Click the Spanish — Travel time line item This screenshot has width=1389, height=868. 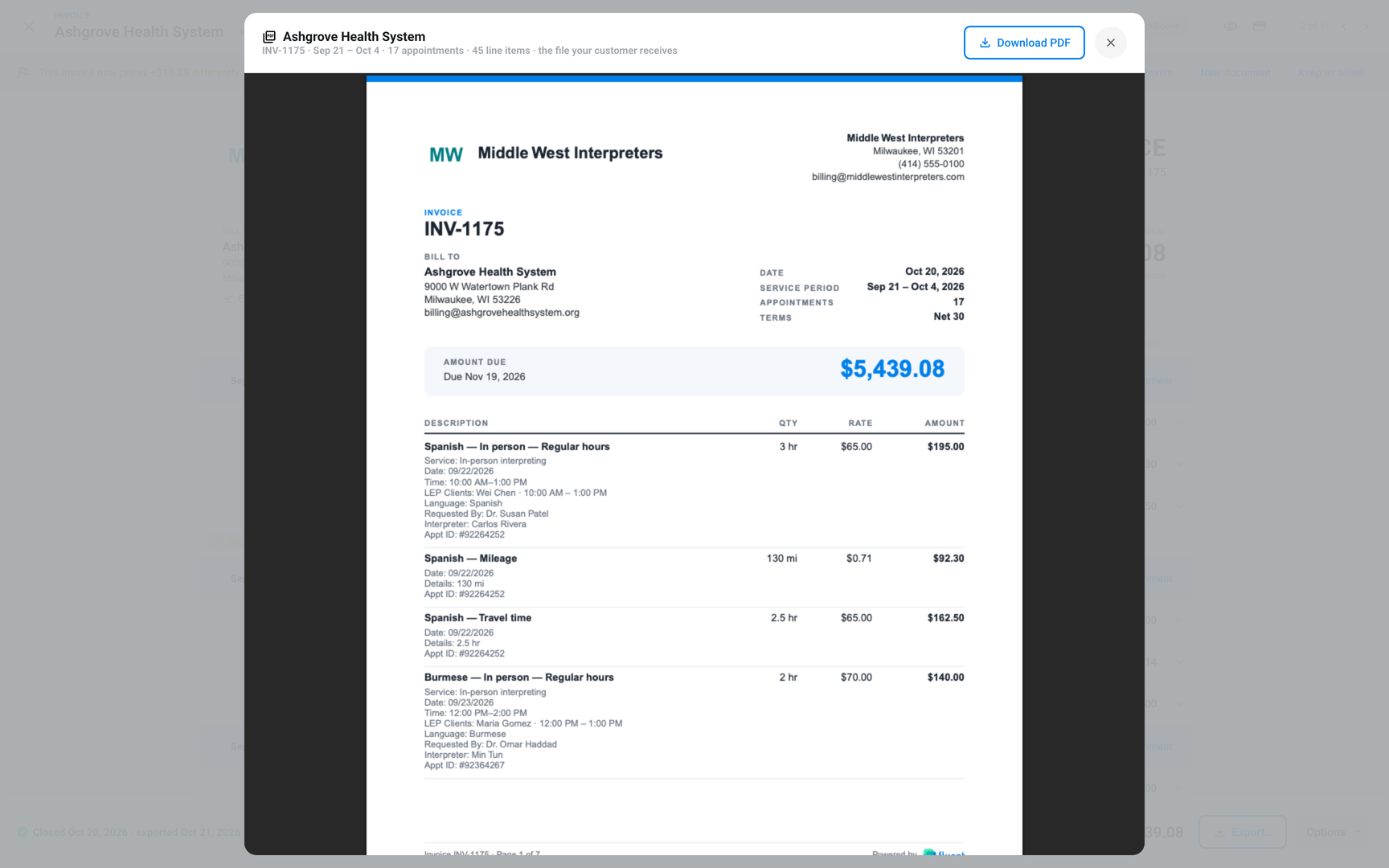(477, 618)
